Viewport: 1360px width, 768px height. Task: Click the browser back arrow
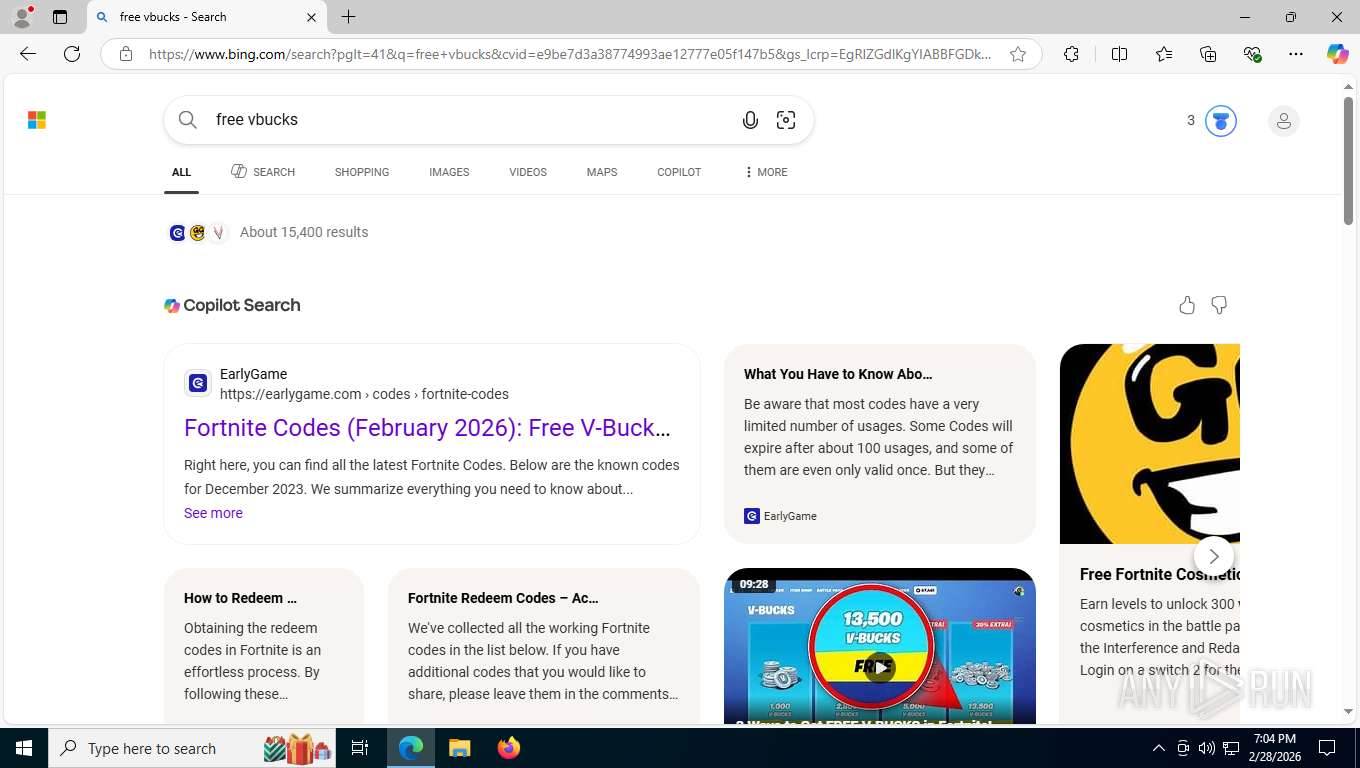point(28,54)
